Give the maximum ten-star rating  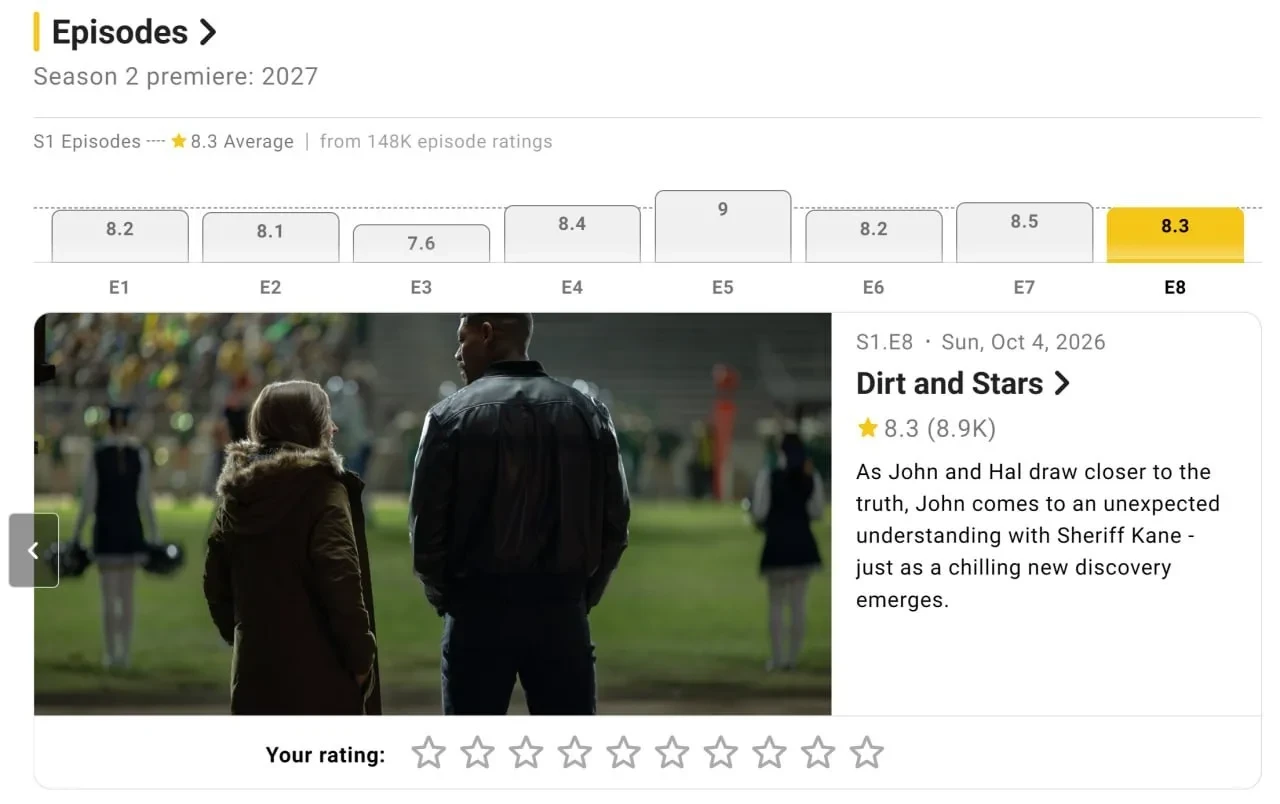tap(867, 753)
